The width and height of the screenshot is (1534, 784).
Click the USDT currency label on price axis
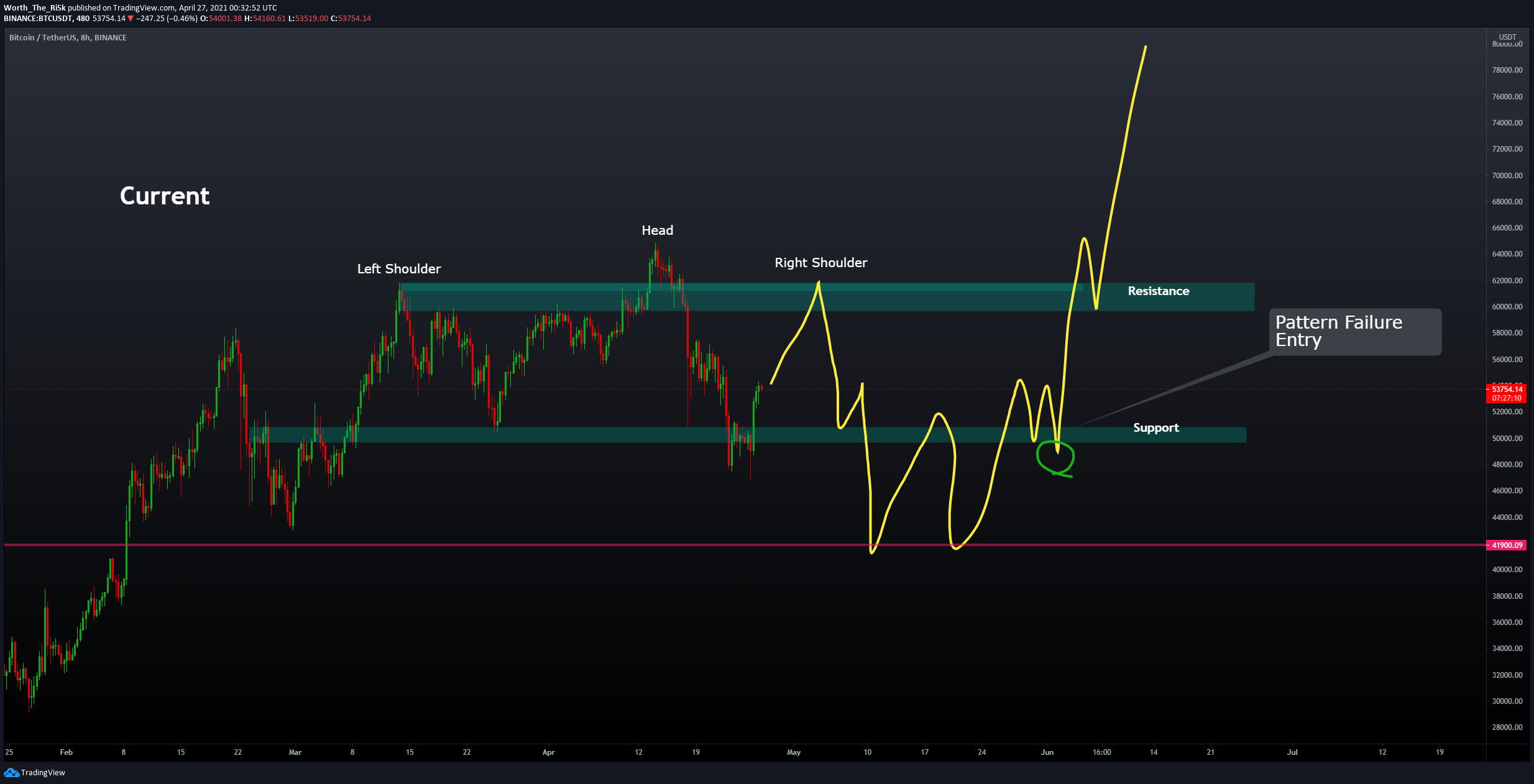pyautogui.click(x=1507, y=37)
